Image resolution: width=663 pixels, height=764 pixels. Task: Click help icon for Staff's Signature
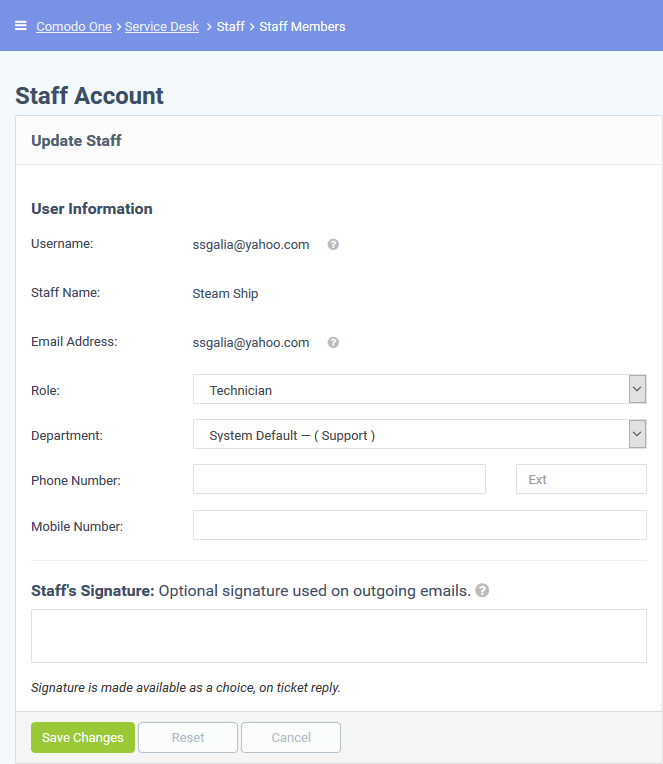tap(482, 591)
